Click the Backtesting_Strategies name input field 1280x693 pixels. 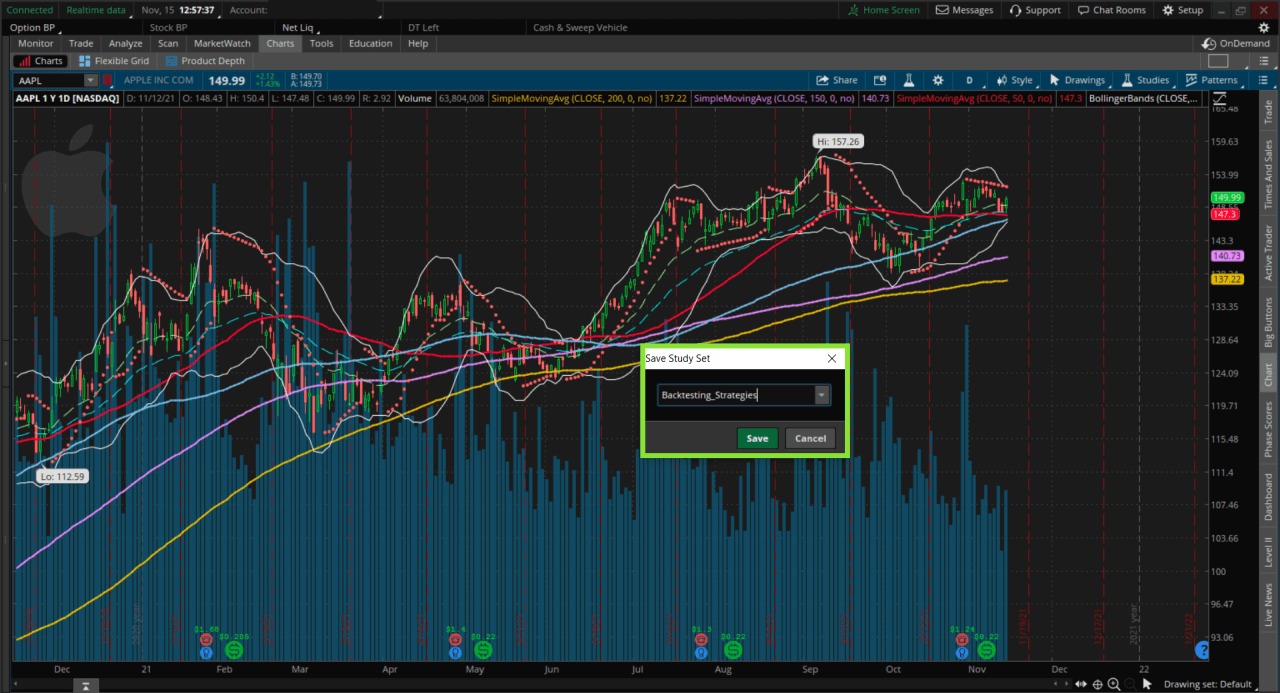[x=735, y=394]
